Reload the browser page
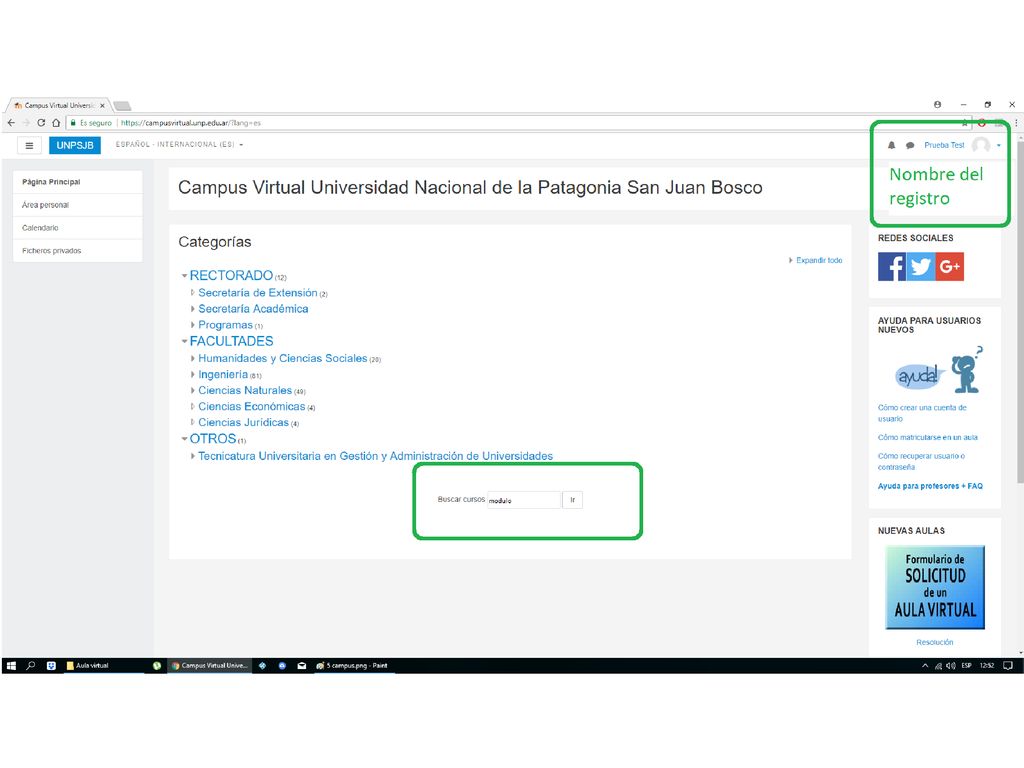 pos(40,123)
